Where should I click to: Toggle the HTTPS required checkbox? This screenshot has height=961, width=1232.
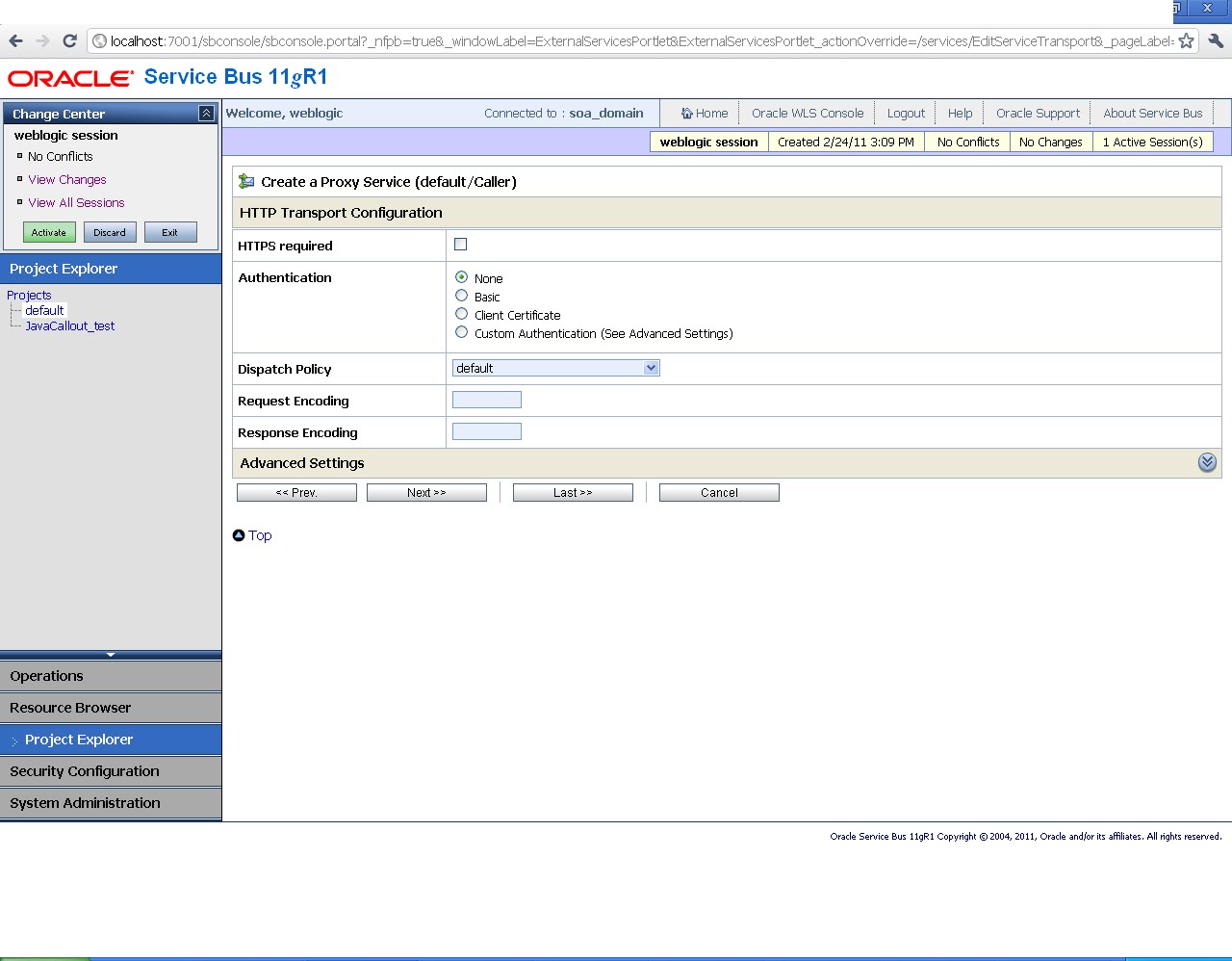coord(460,245)
